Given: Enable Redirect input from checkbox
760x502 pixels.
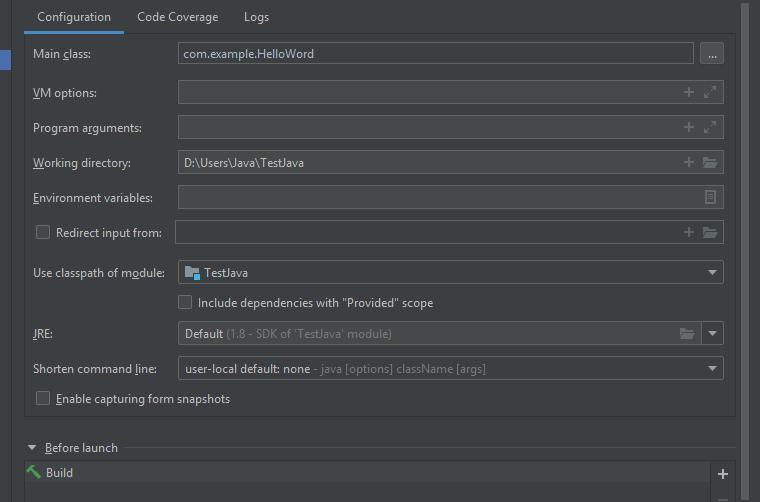Looking at the screenshot, I should tap(43, 232).
